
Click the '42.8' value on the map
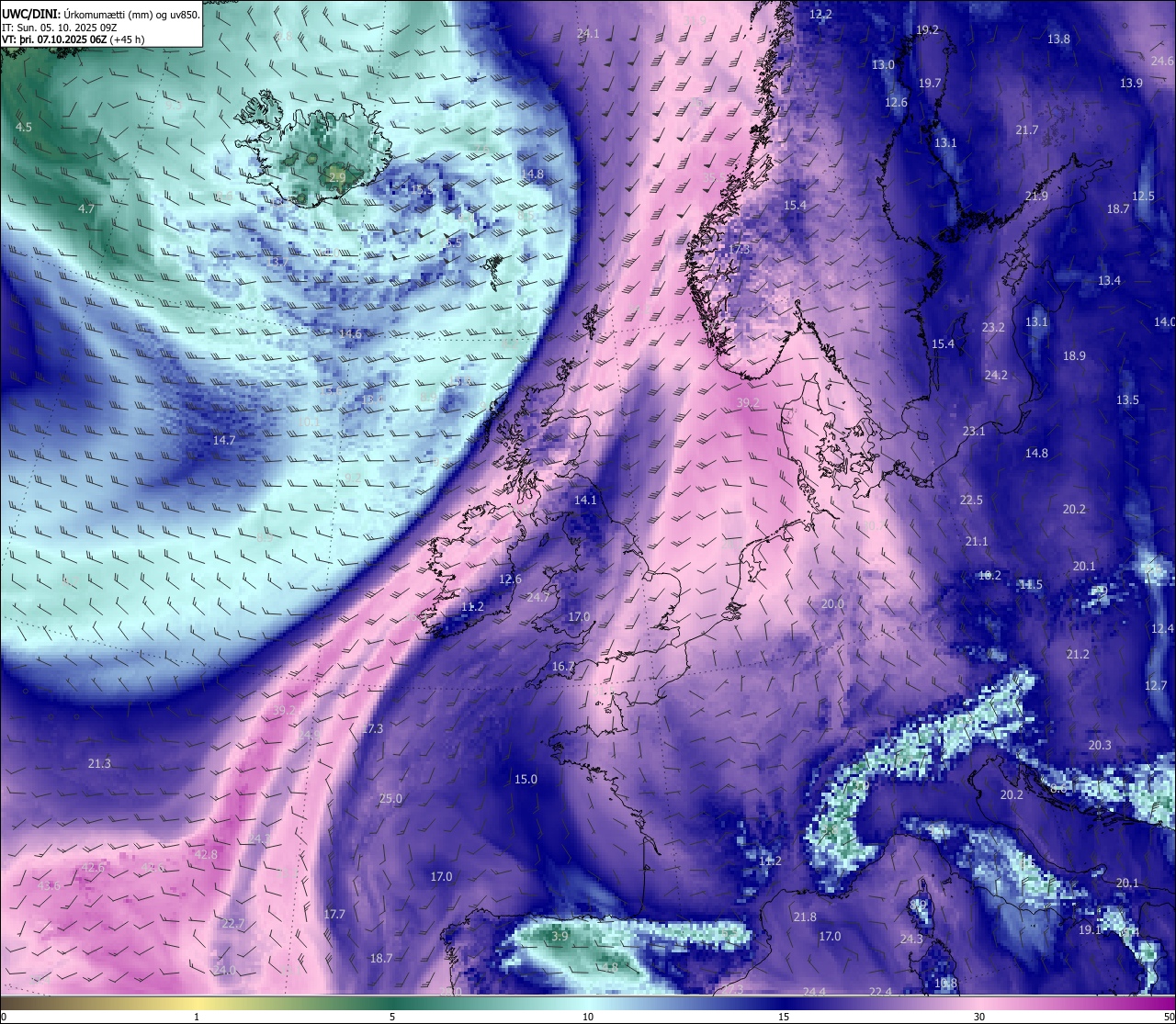click(206, 855)
